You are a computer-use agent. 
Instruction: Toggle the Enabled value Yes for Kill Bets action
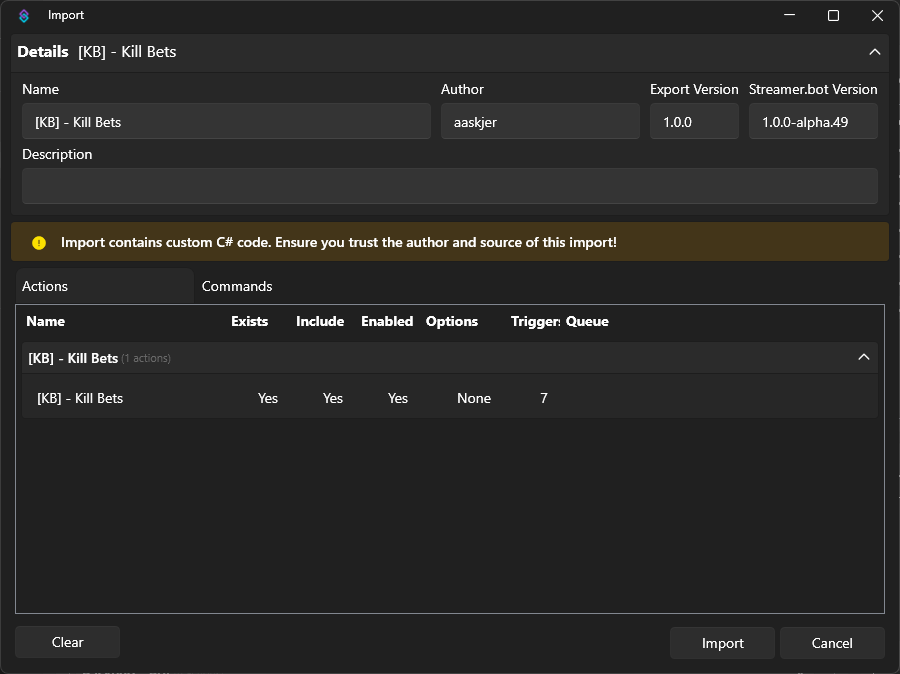click(x=398, y=398)
